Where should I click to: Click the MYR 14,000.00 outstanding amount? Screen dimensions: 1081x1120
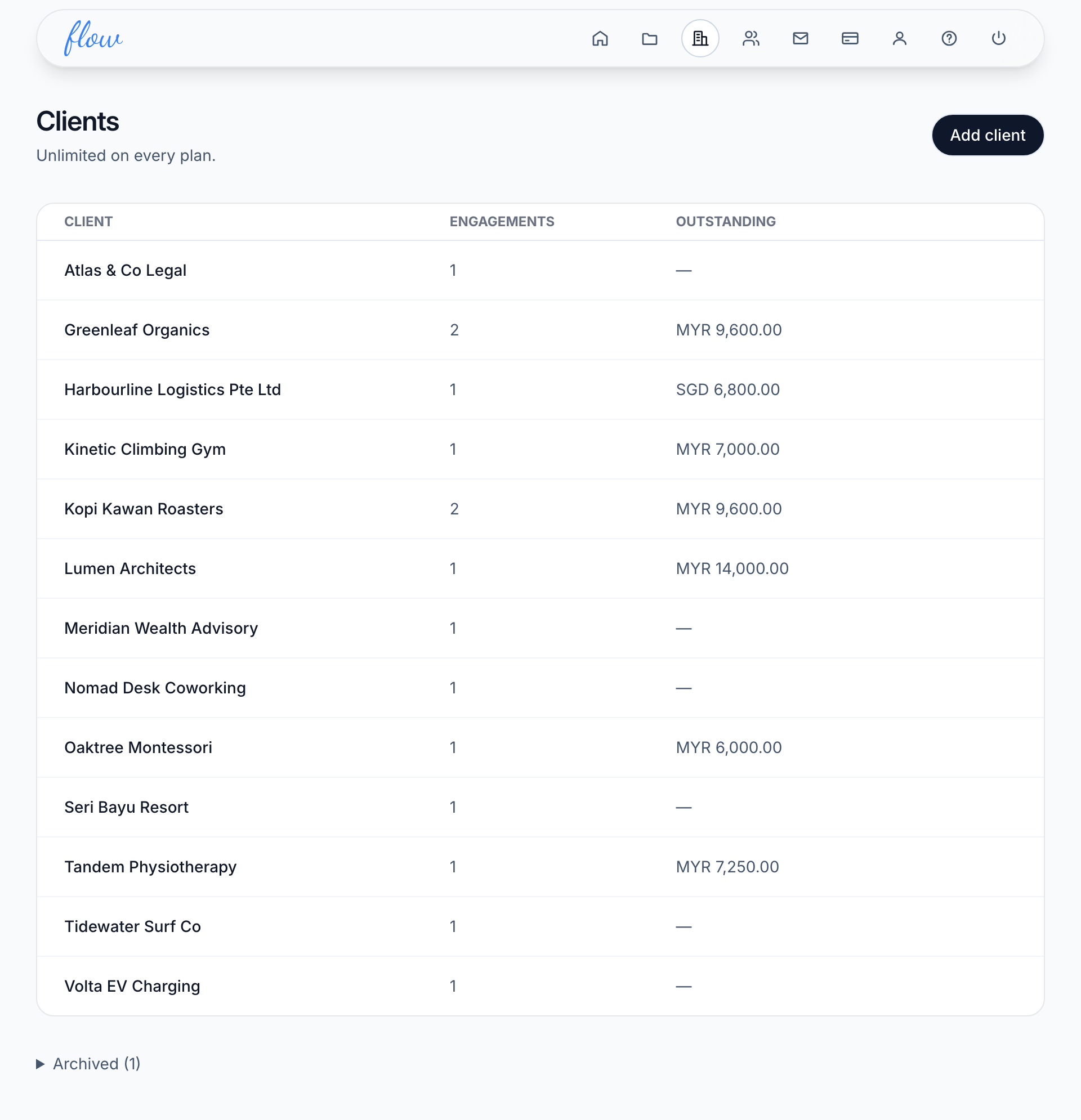pos(732,568)
